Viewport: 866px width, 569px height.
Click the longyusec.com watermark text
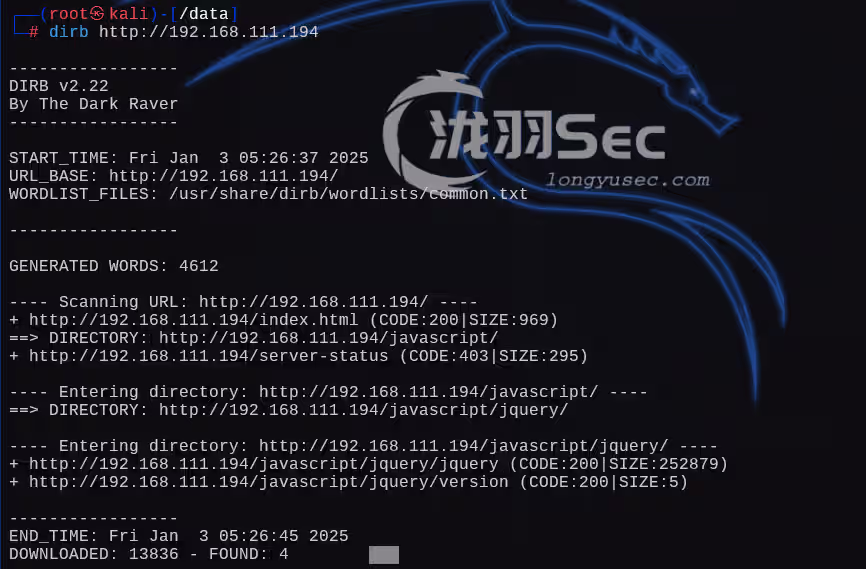tap(627, 180)
